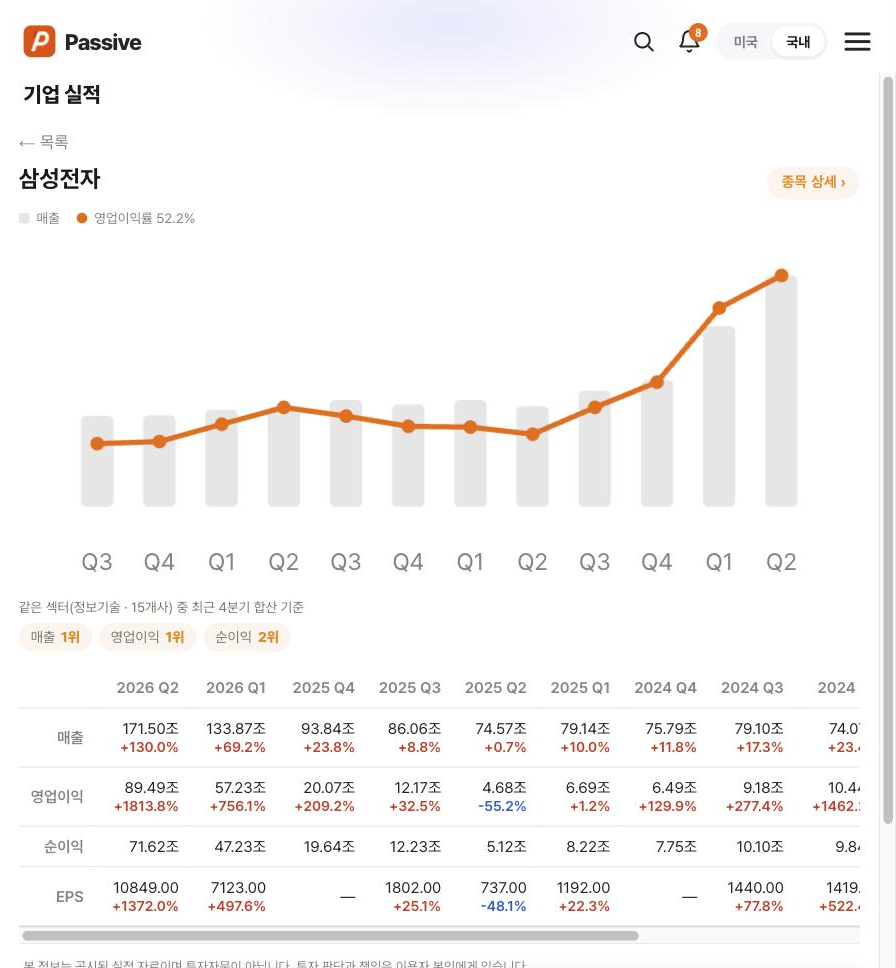Click the 기업 실적 page heading
The width and height of the screenshot is (896, 968).
(x=62, y=94)
